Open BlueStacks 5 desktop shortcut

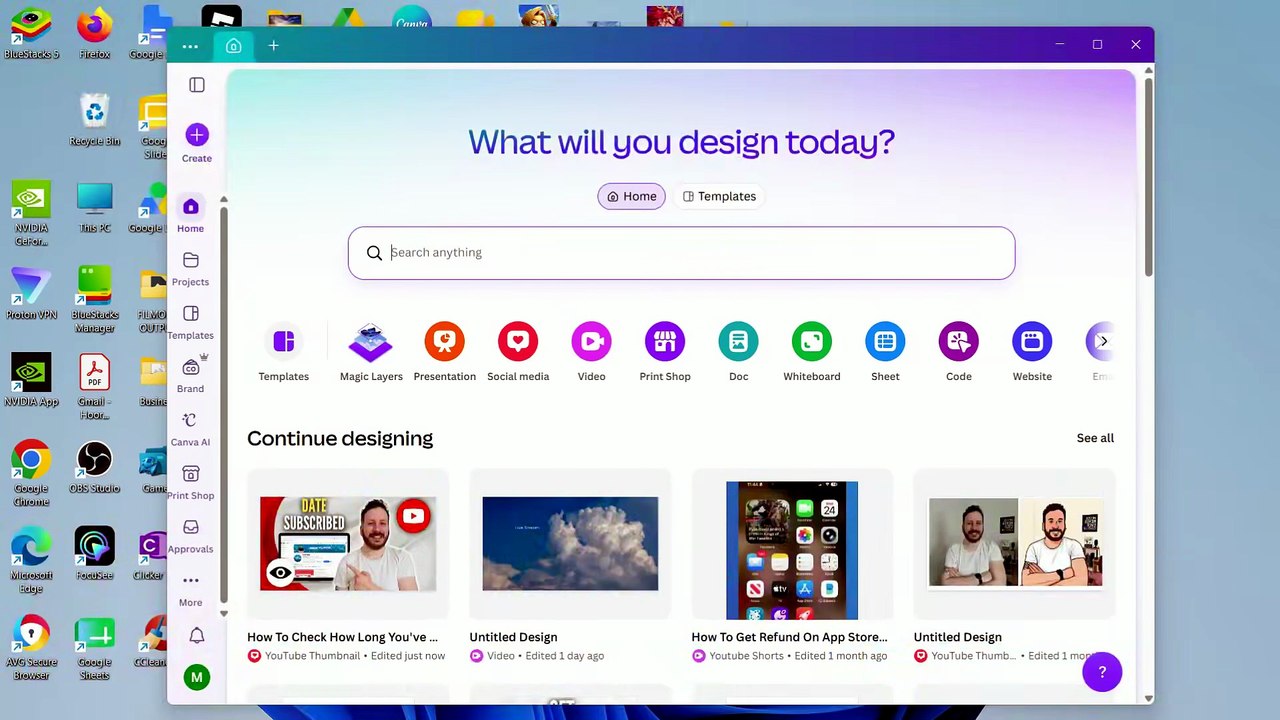point(31,33)
